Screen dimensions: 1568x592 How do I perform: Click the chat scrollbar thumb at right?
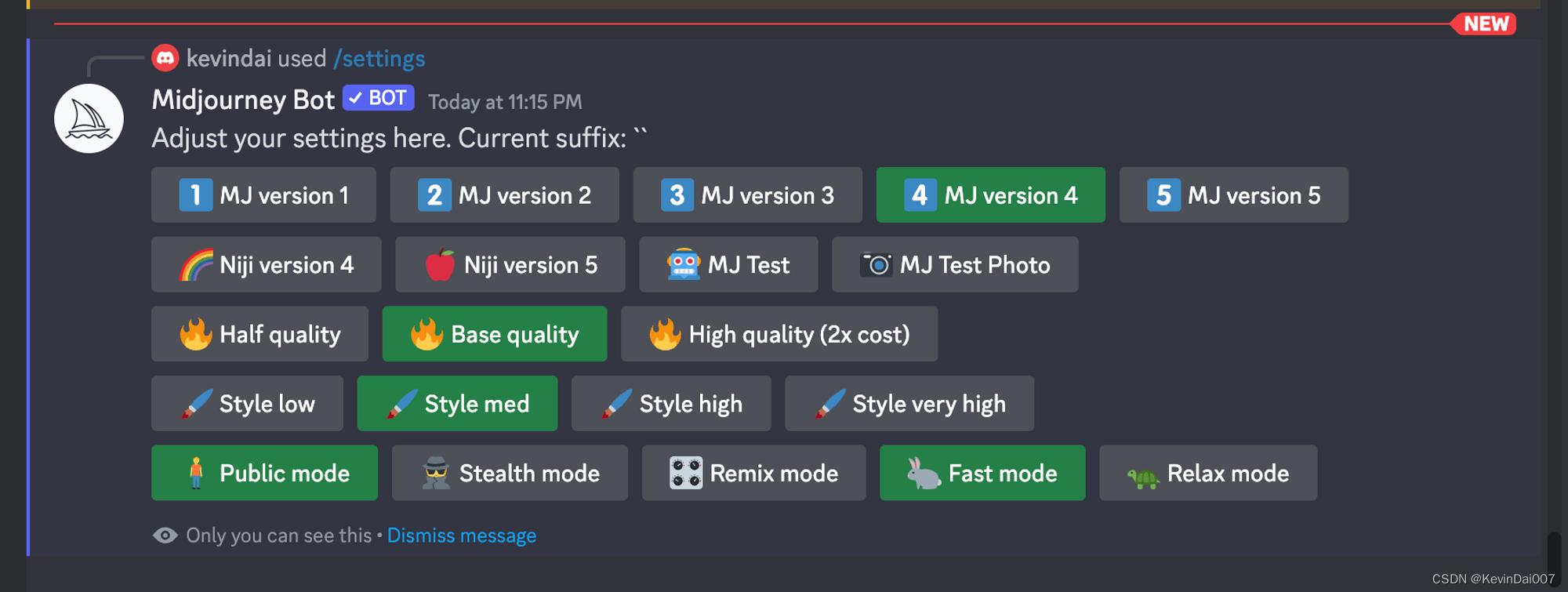(1554, 558)
